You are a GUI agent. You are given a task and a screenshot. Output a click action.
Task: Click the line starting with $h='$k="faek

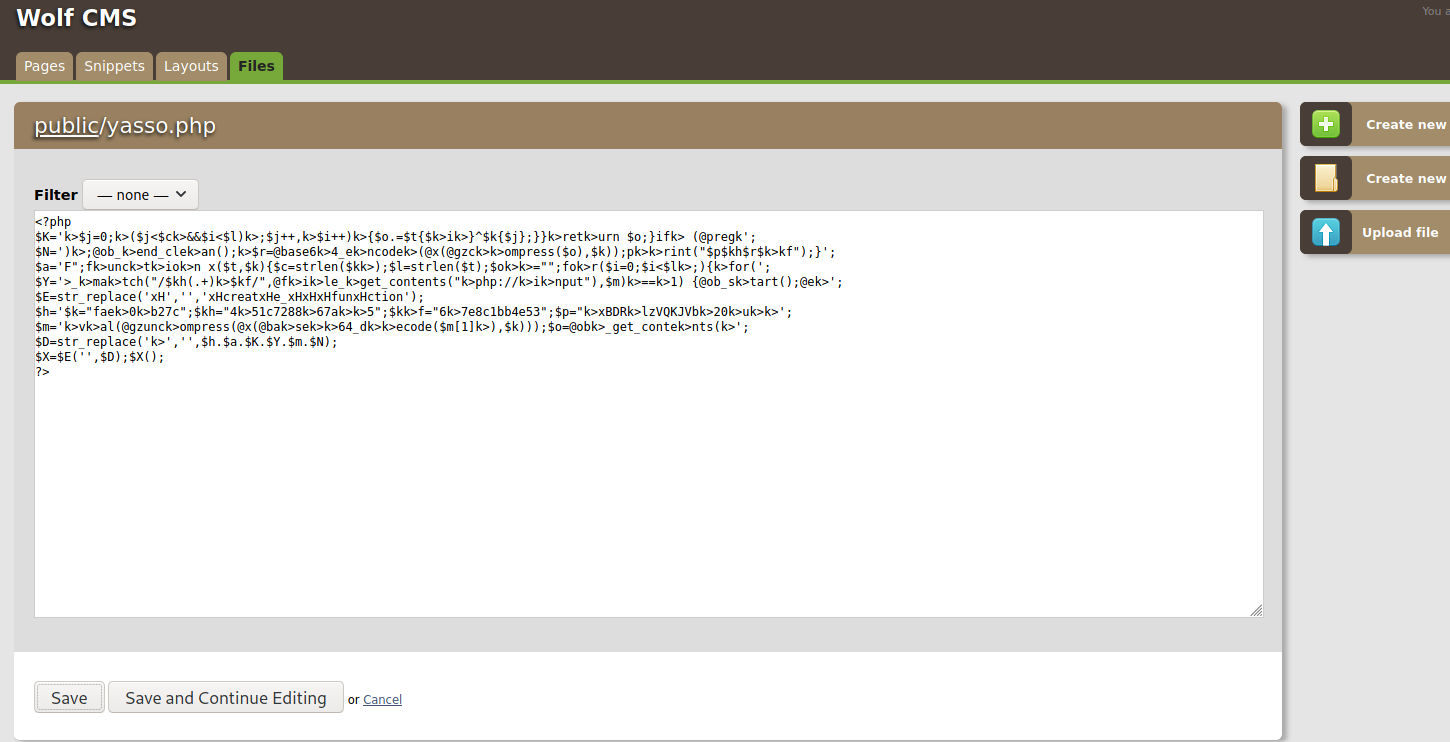(413, 312)
